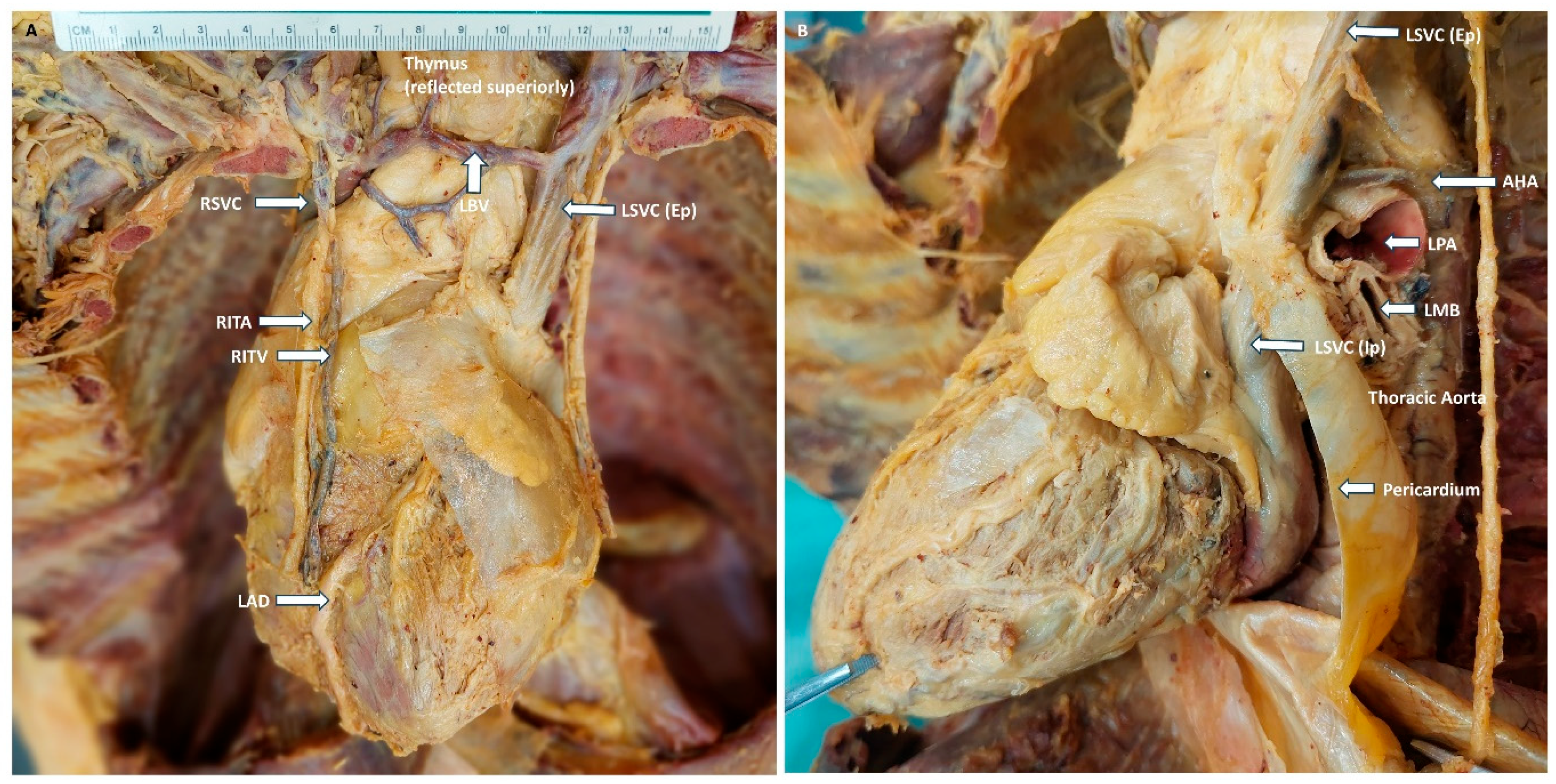
Task: Click the RITA arrow marker
Action: click(x=285, y=321)
